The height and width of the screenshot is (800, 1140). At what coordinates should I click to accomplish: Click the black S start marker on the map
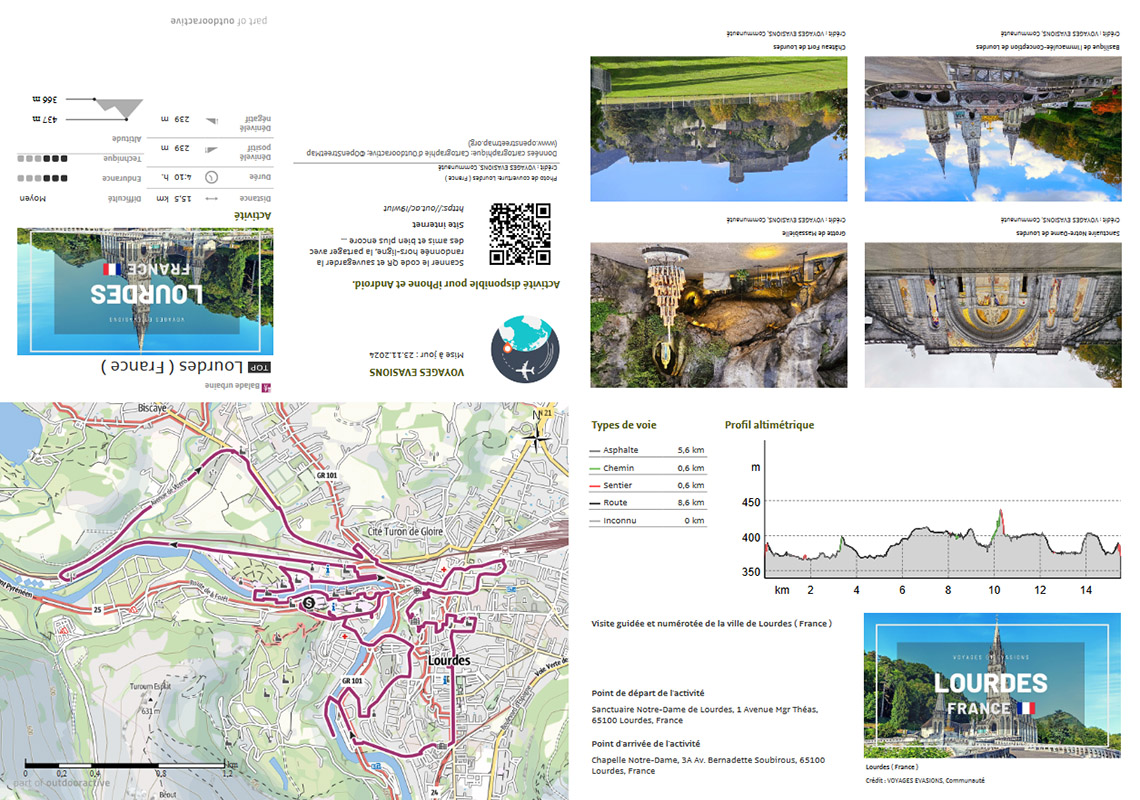tap(309, 603)
